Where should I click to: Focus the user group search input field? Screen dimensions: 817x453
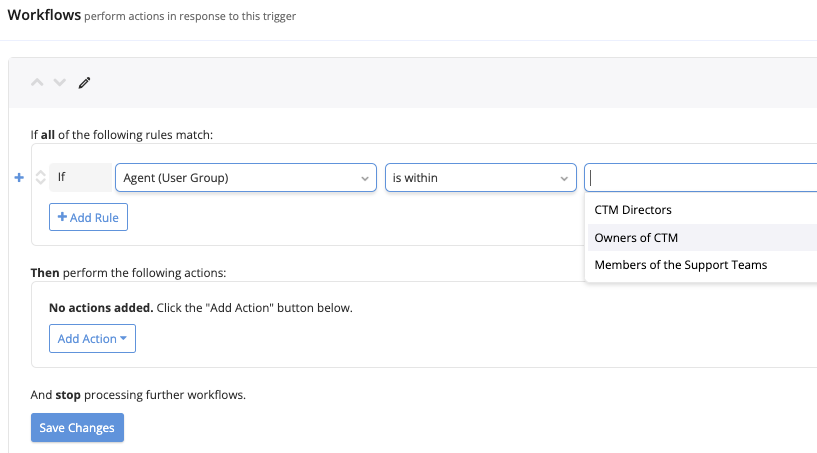click(700, 178)
